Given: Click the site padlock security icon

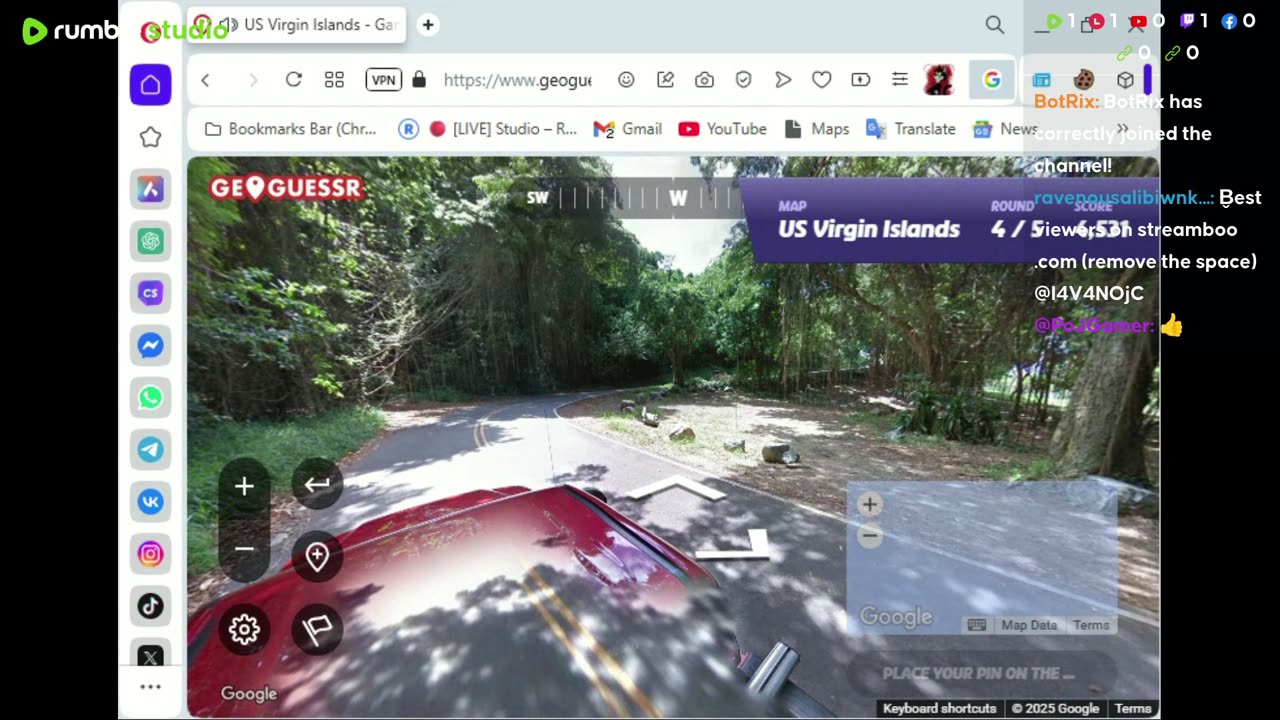Looking at the screenshot, I should (419, 80).
